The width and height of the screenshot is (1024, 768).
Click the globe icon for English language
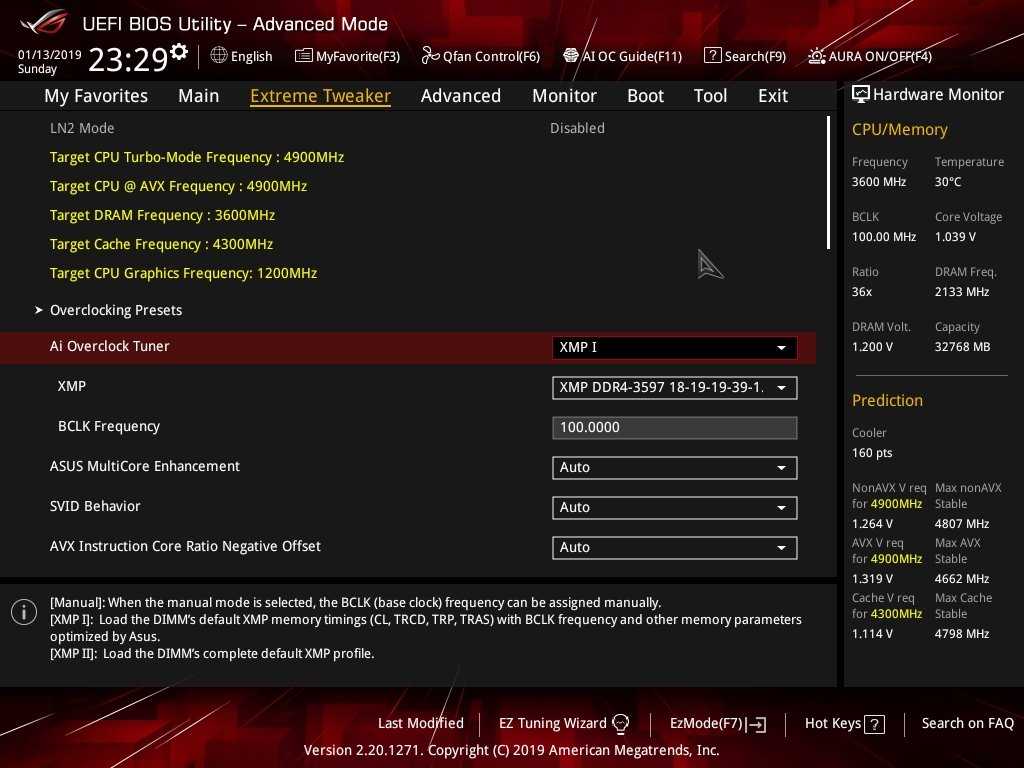219,56
